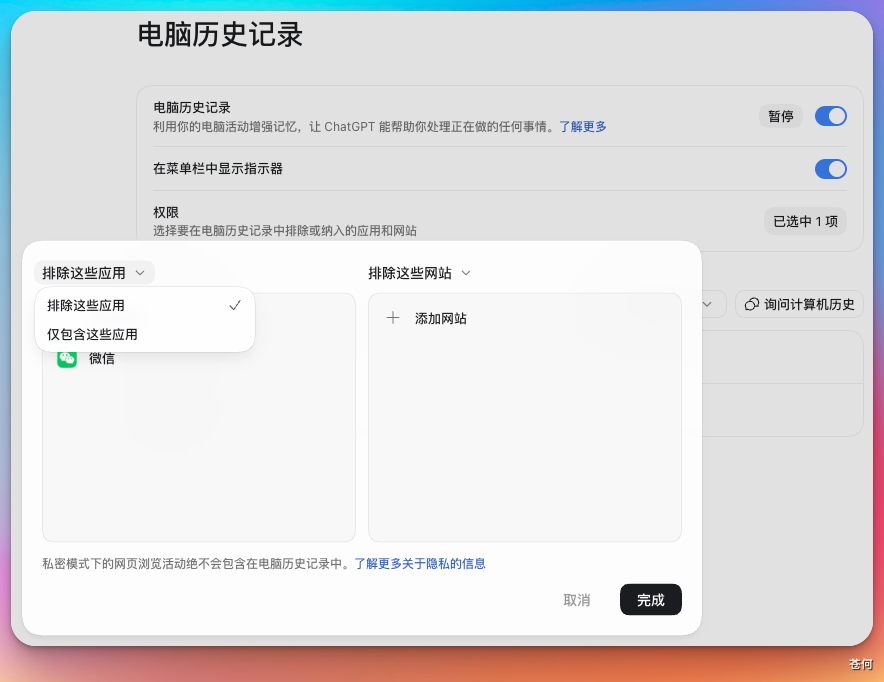884x682 pixels.
Task: Choose 仅包含这些应用 menu option
Action: point(145,334)
